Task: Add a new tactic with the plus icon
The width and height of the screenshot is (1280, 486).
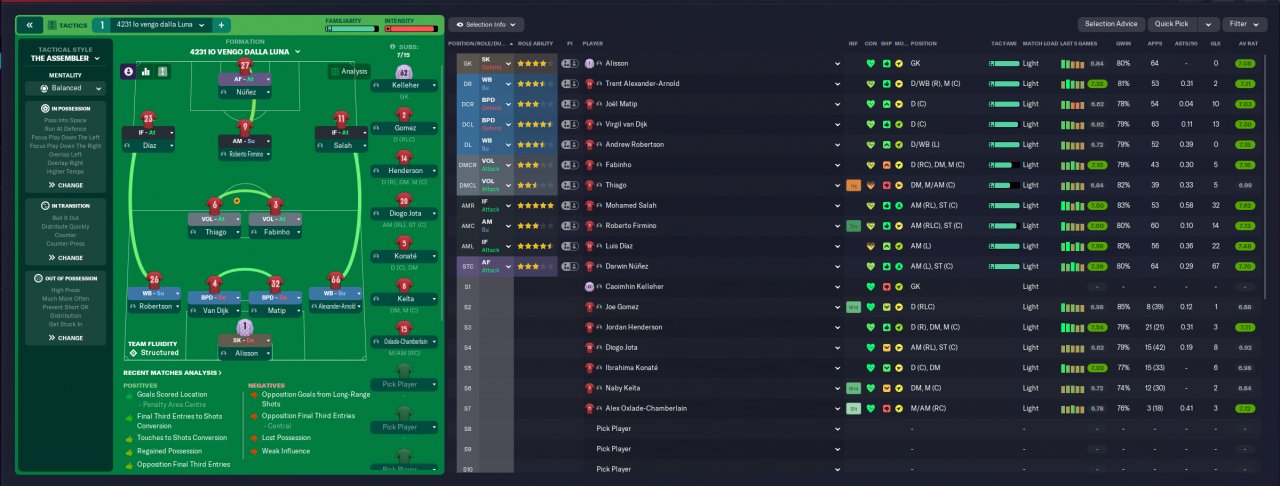Action: tap(222, 24)
